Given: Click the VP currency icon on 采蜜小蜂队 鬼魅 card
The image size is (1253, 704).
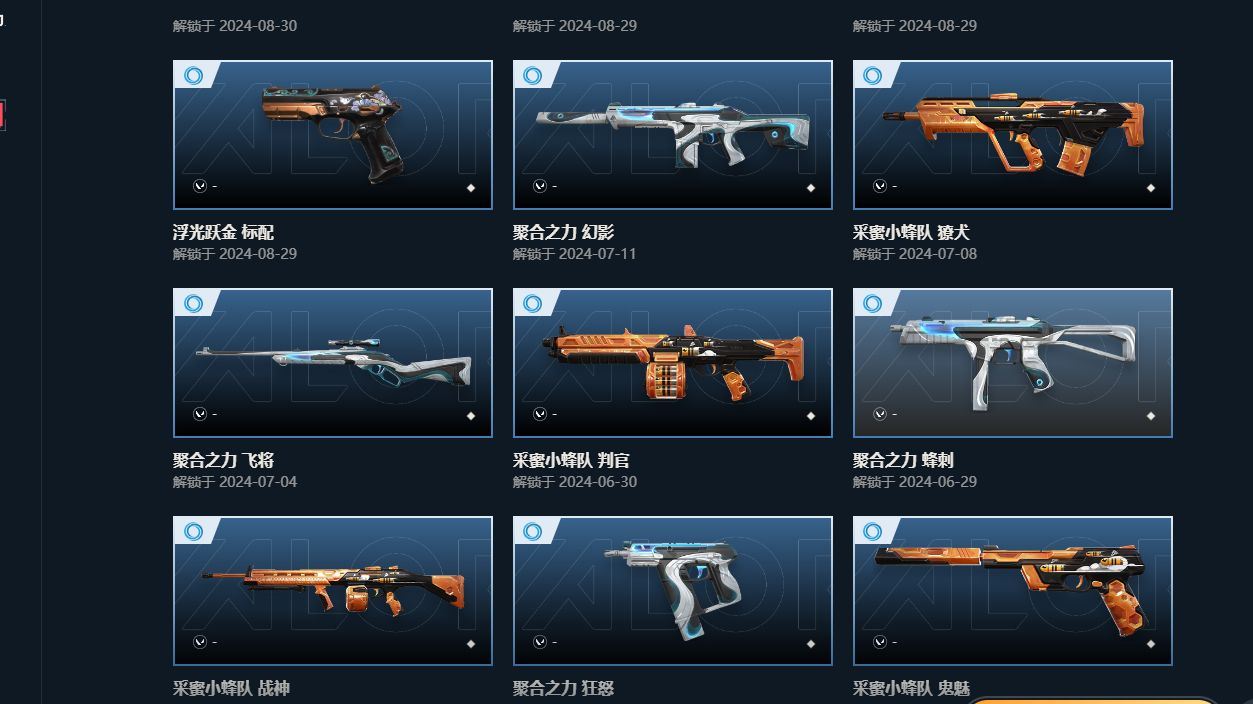Looking at the screenshot, I should [x=880, y=642].
